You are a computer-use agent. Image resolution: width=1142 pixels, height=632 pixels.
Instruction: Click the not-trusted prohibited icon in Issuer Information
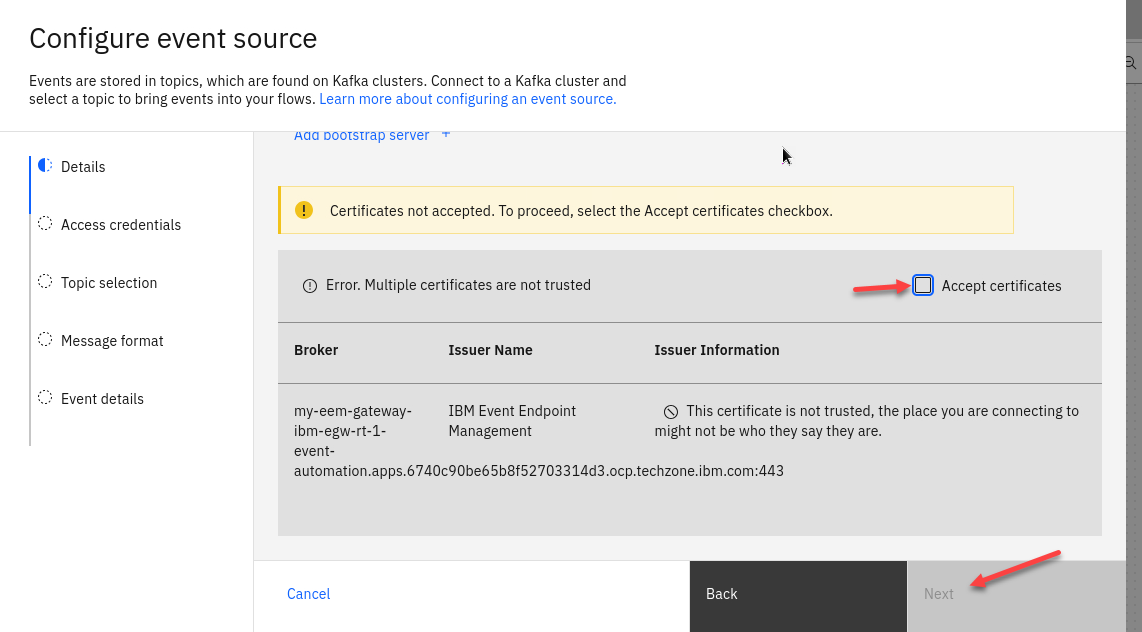[x=671, y=412]
